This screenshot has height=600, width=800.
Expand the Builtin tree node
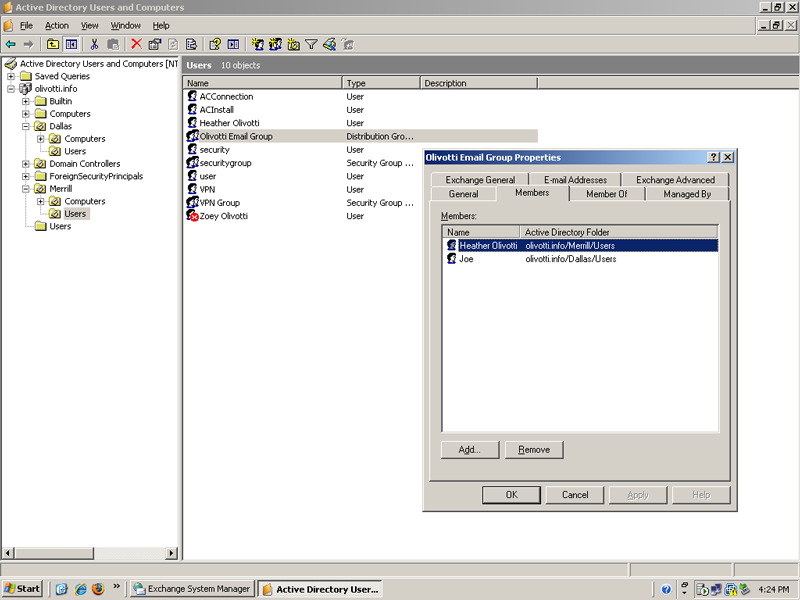click(26, 101)
